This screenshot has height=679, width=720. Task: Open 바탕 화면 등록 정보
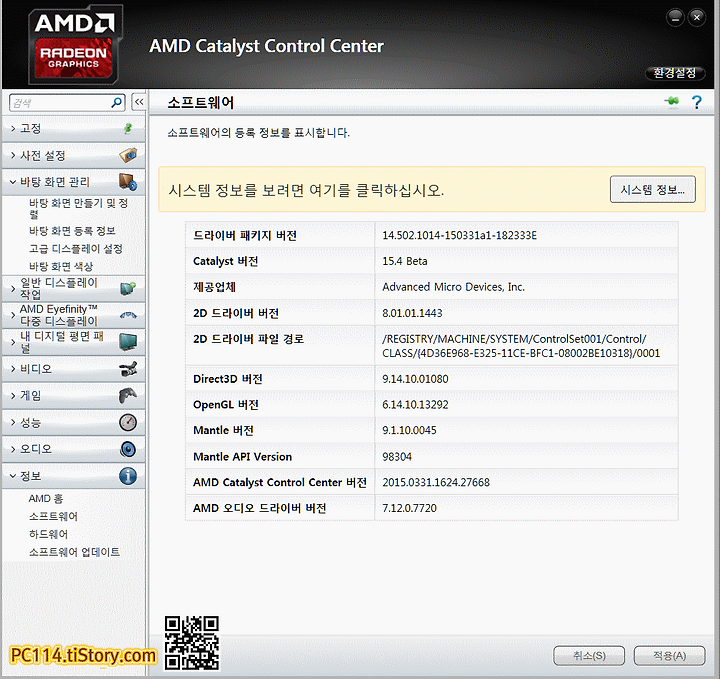tap(72, 230)
